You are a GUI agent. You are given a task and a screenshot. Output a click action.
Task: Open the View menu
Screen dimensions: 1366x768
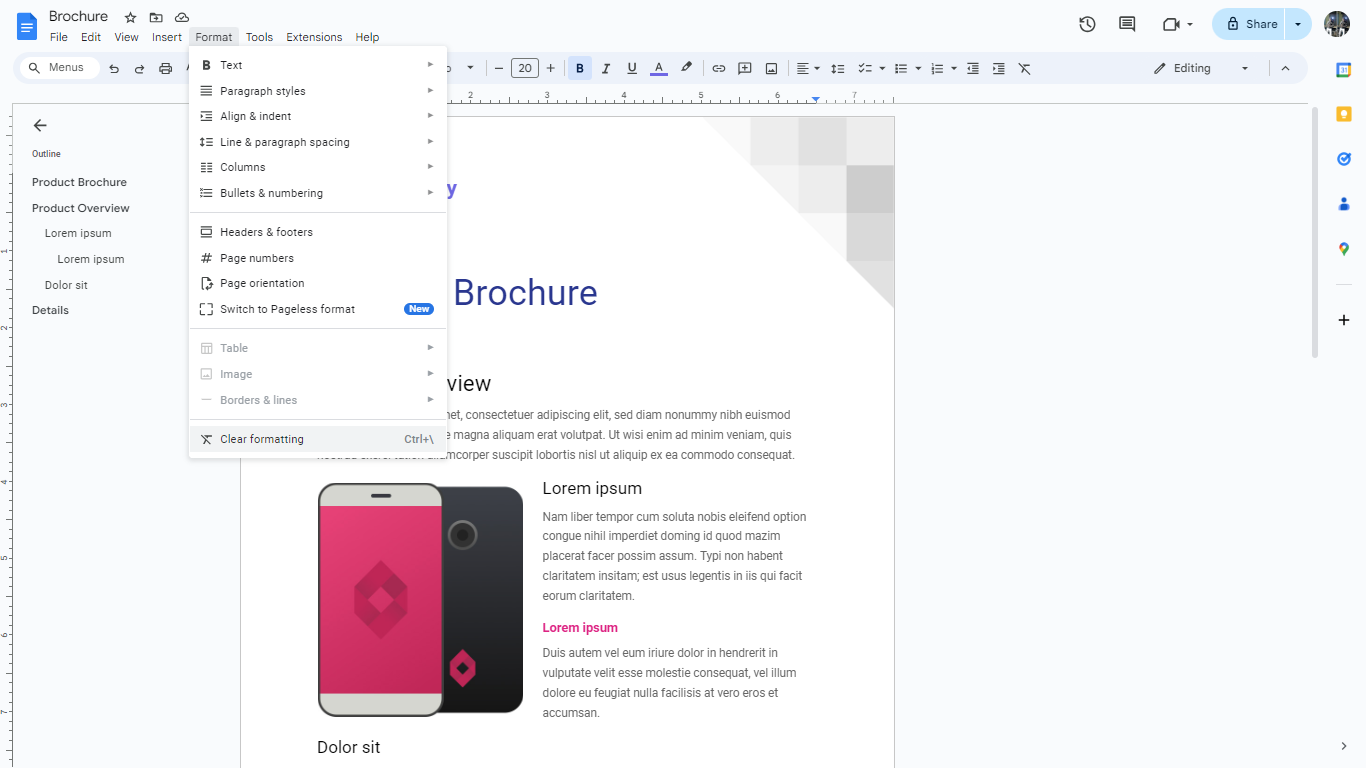click(127, 37)
